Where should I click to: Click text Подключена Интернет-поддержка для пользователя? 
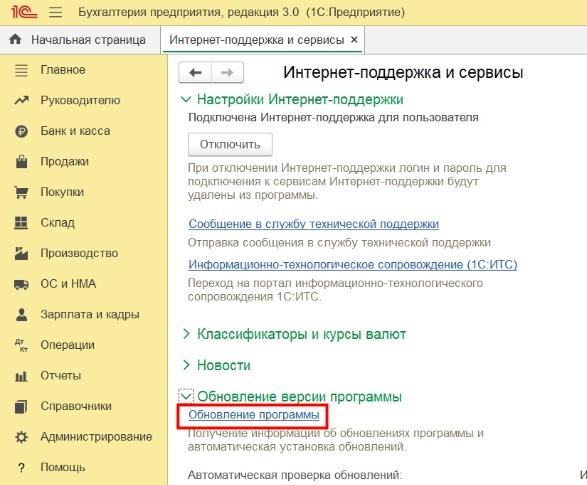click(333, 118)
